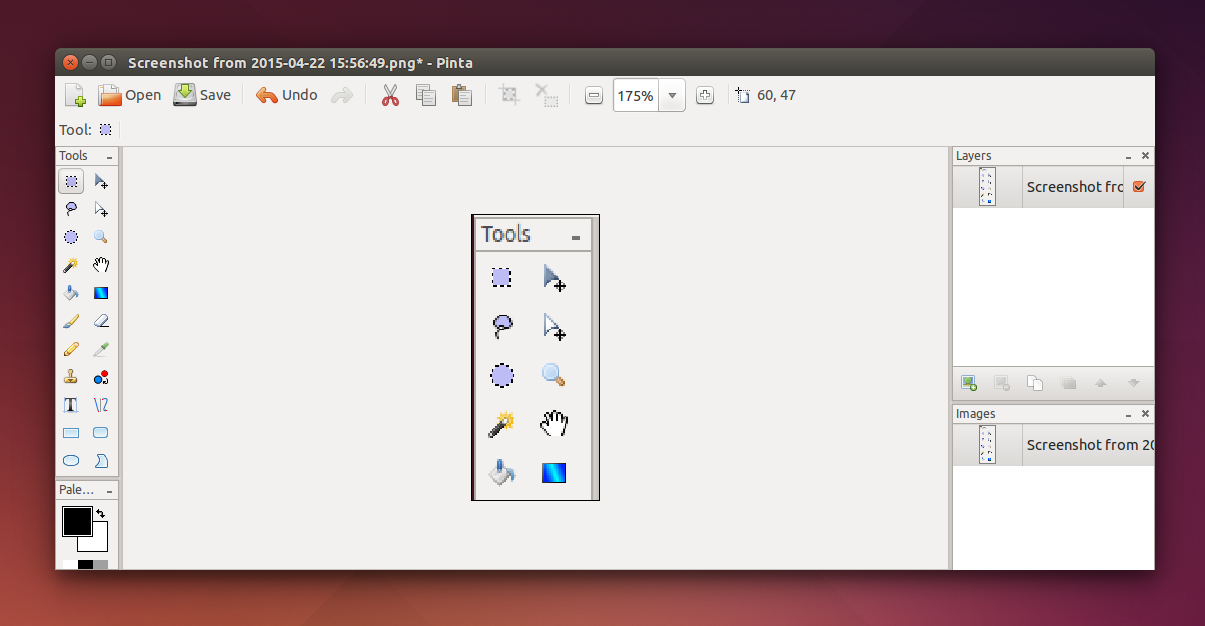Select the Color Picker tool
The height and width of the screenshot is (626, 1205).
click(x=100, y=349)
